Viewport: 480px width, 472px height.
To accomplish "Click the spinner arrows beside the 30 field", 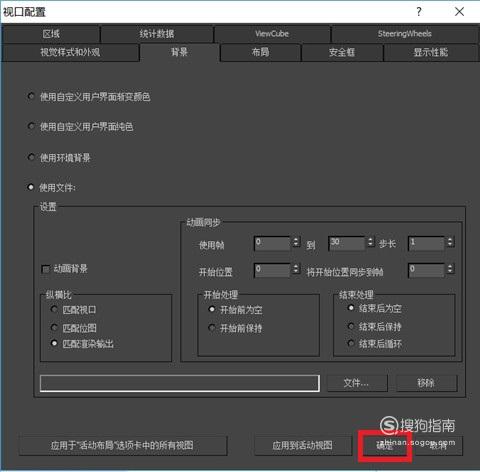I will 371,242.
